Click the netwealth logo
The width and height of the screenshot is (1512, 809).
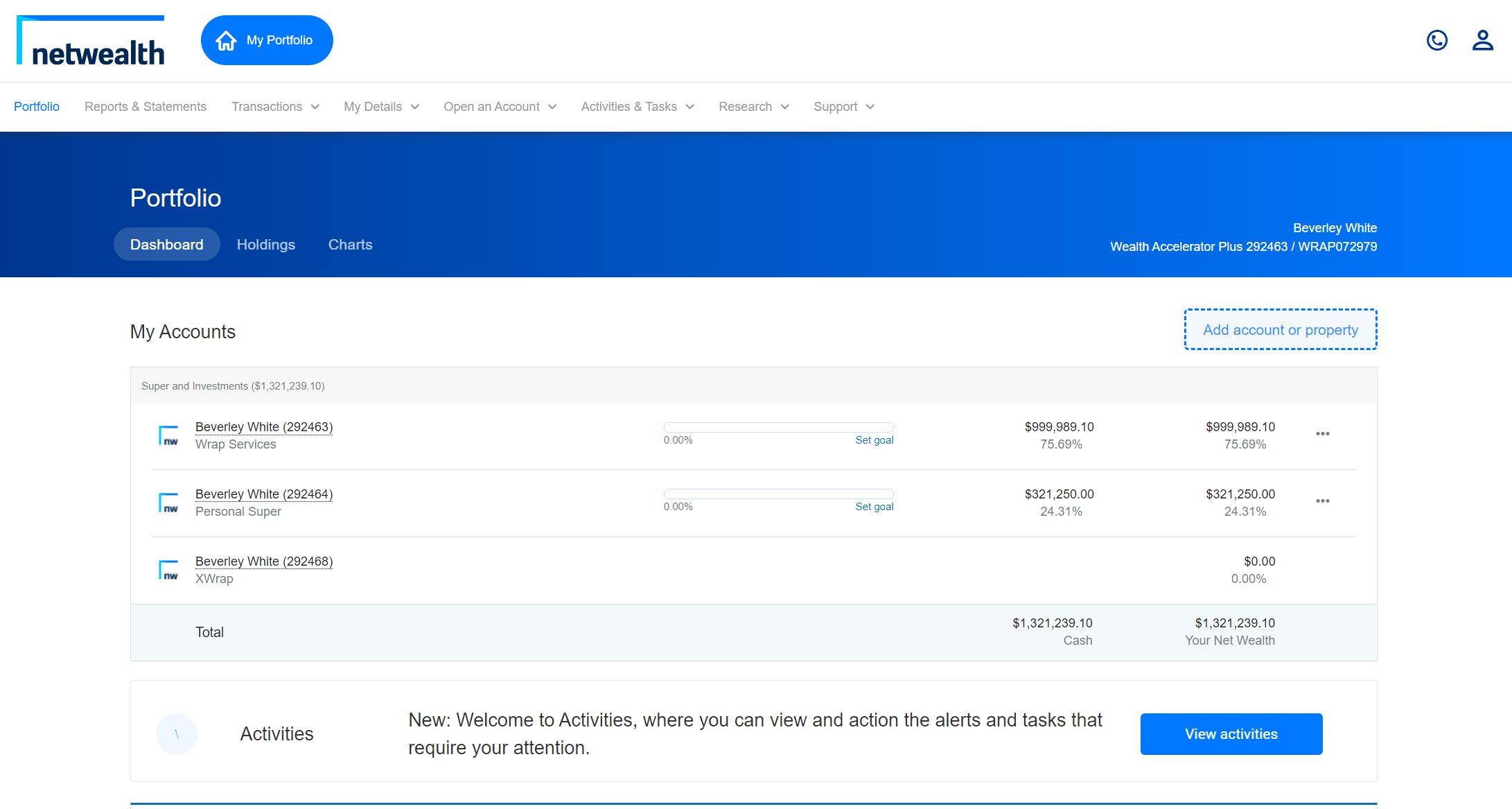coord(91,41)
